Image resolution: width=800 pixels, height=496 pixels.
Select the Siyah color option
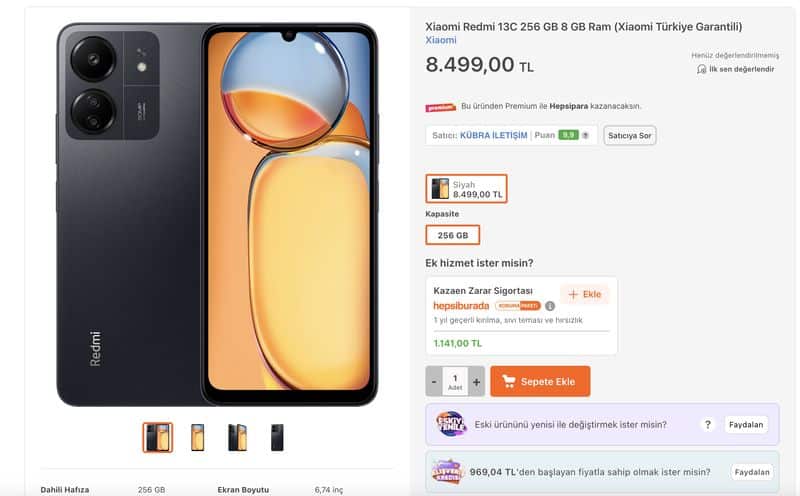[x=466, y=189]
